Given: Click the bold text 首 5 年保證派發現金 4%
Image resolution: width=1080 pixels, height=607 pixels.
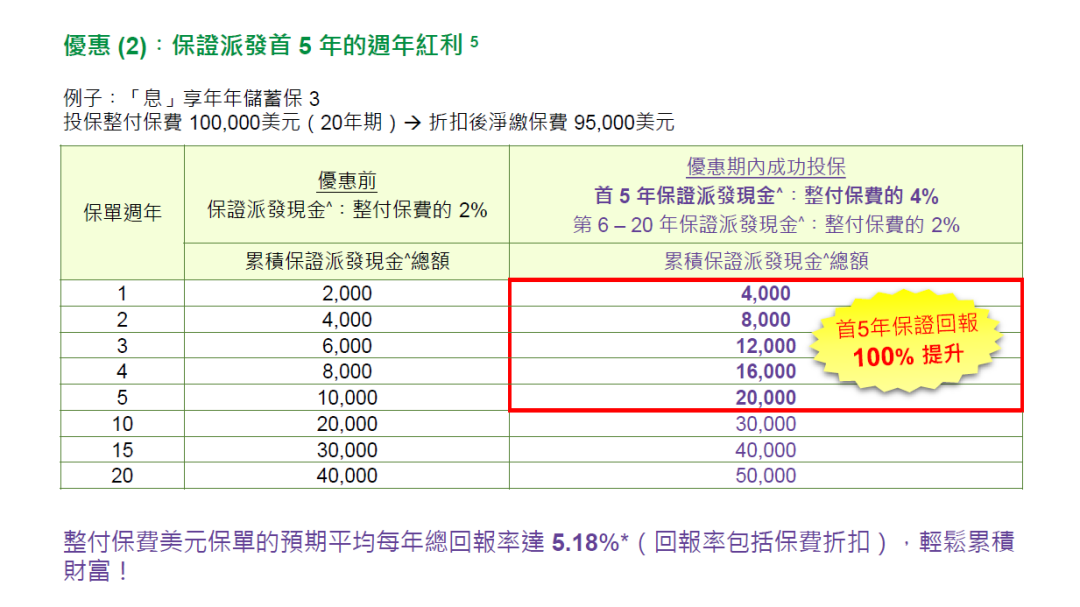Looking at the screenshot, I should [766, 196].
